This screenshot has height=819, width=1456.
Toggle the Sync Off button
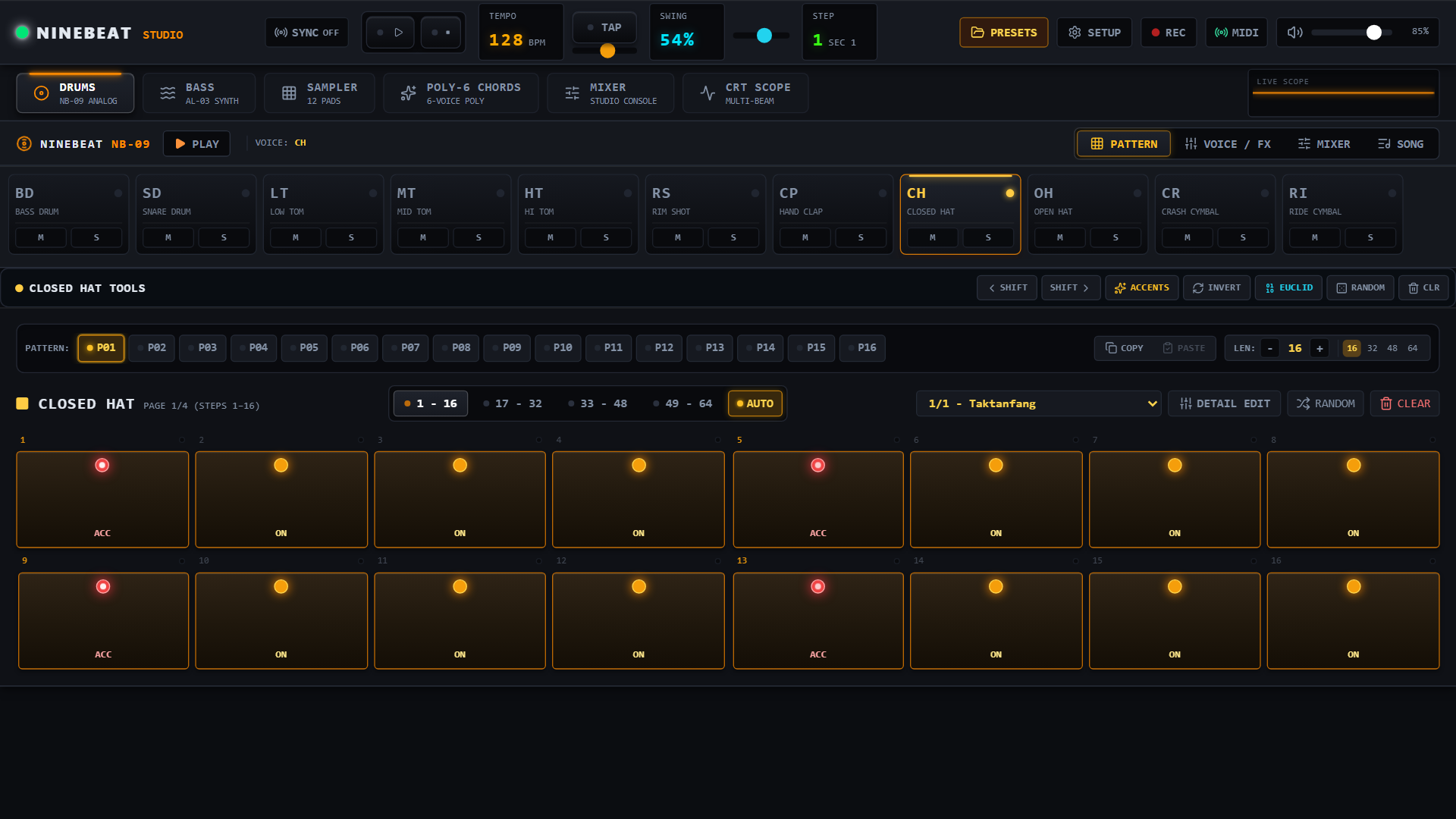[307, 33]
